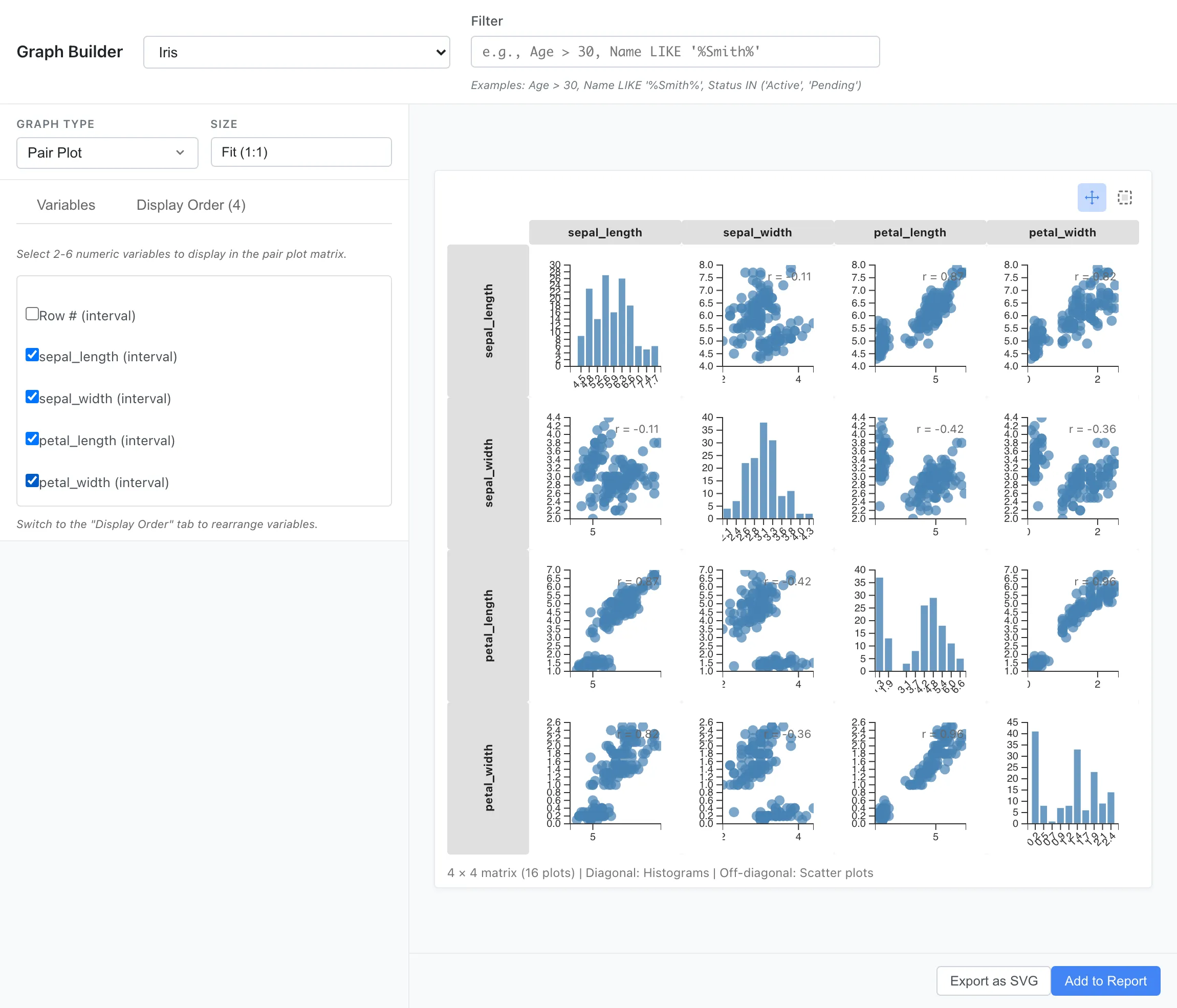The image size is (1177, 1008).
Task: Click the Add to Report button
Action: pos(1105,981)
